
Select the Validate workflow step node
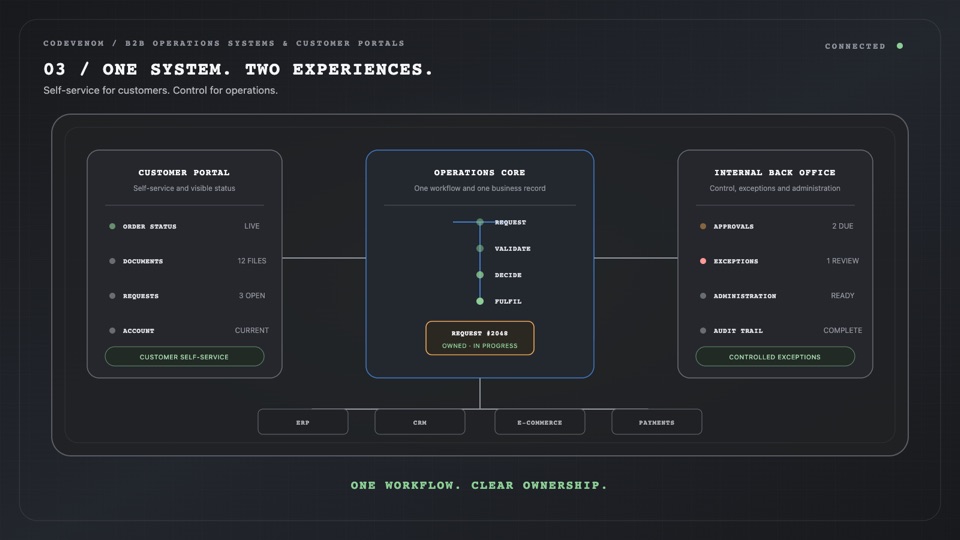click(x=480, y=249)
